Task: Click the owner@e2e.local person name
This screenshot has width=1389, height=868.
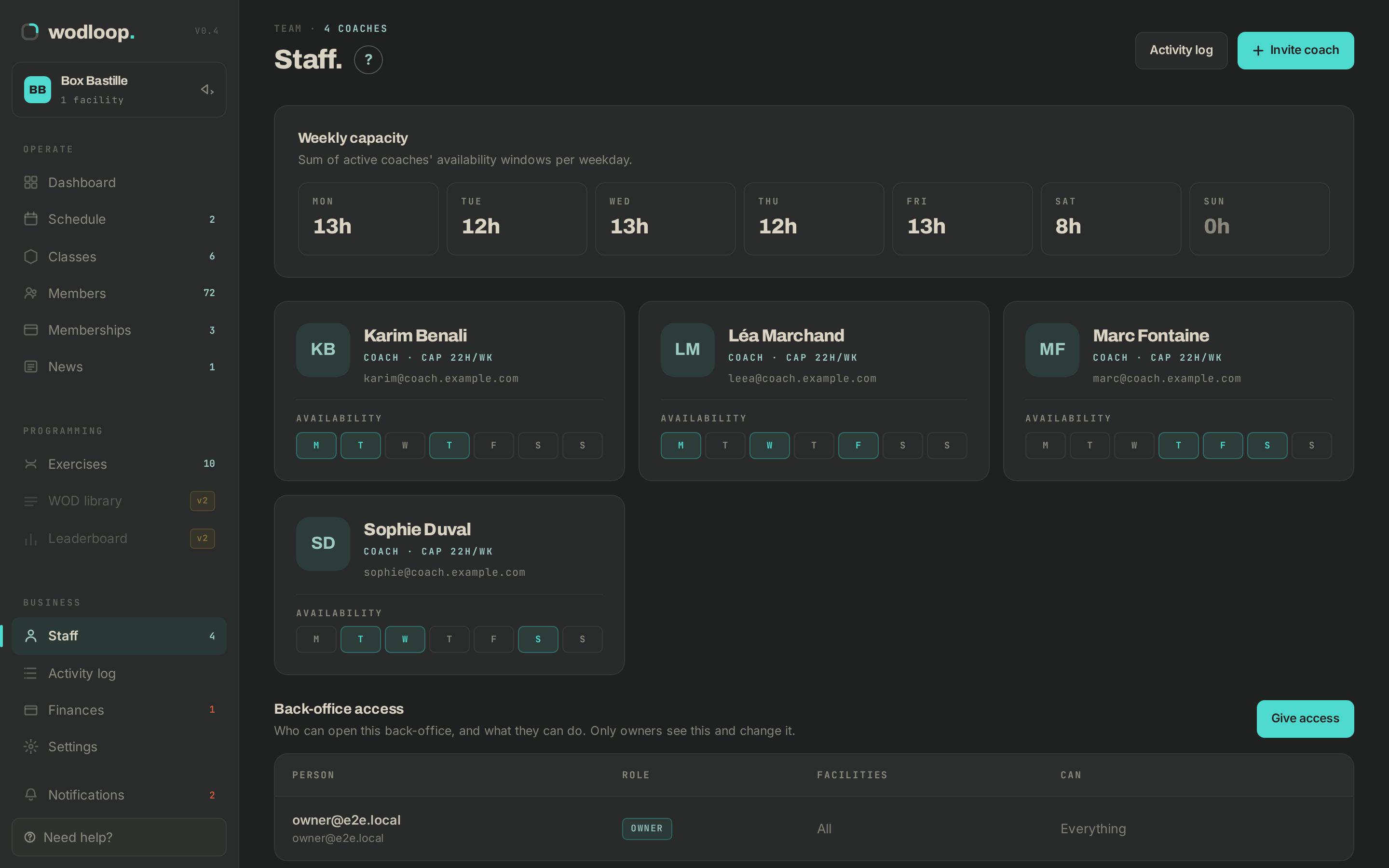Action: [347, 820]
